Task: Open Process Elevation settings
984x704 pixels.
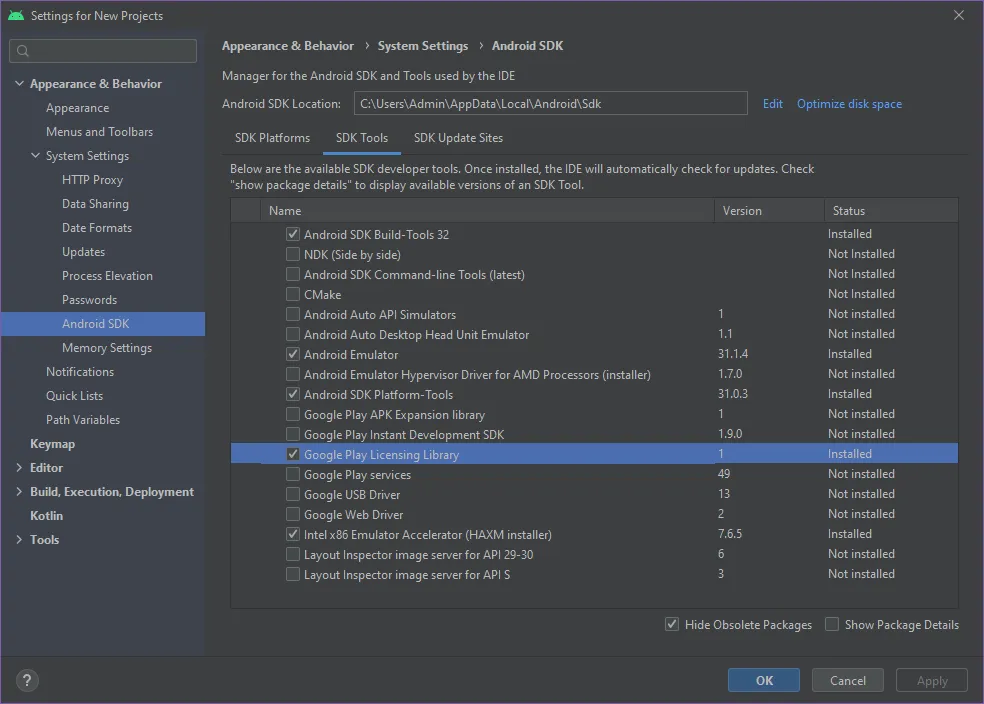Action: click(107, 275)
